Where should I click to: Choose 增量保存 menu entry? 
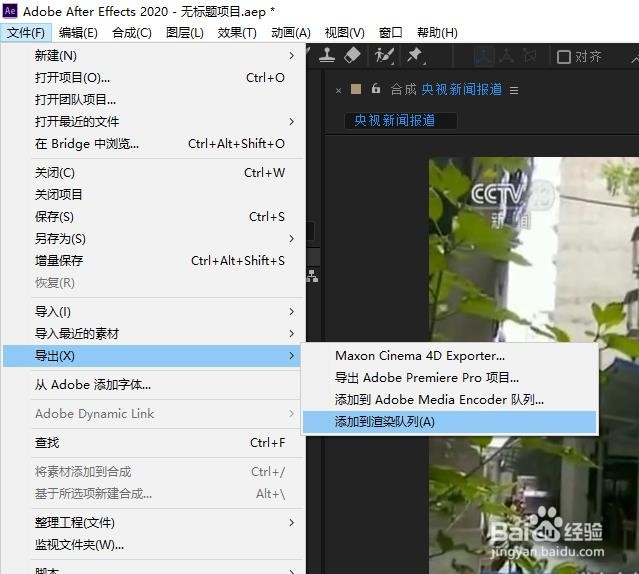pyautogui.click(x=154, y=261)
